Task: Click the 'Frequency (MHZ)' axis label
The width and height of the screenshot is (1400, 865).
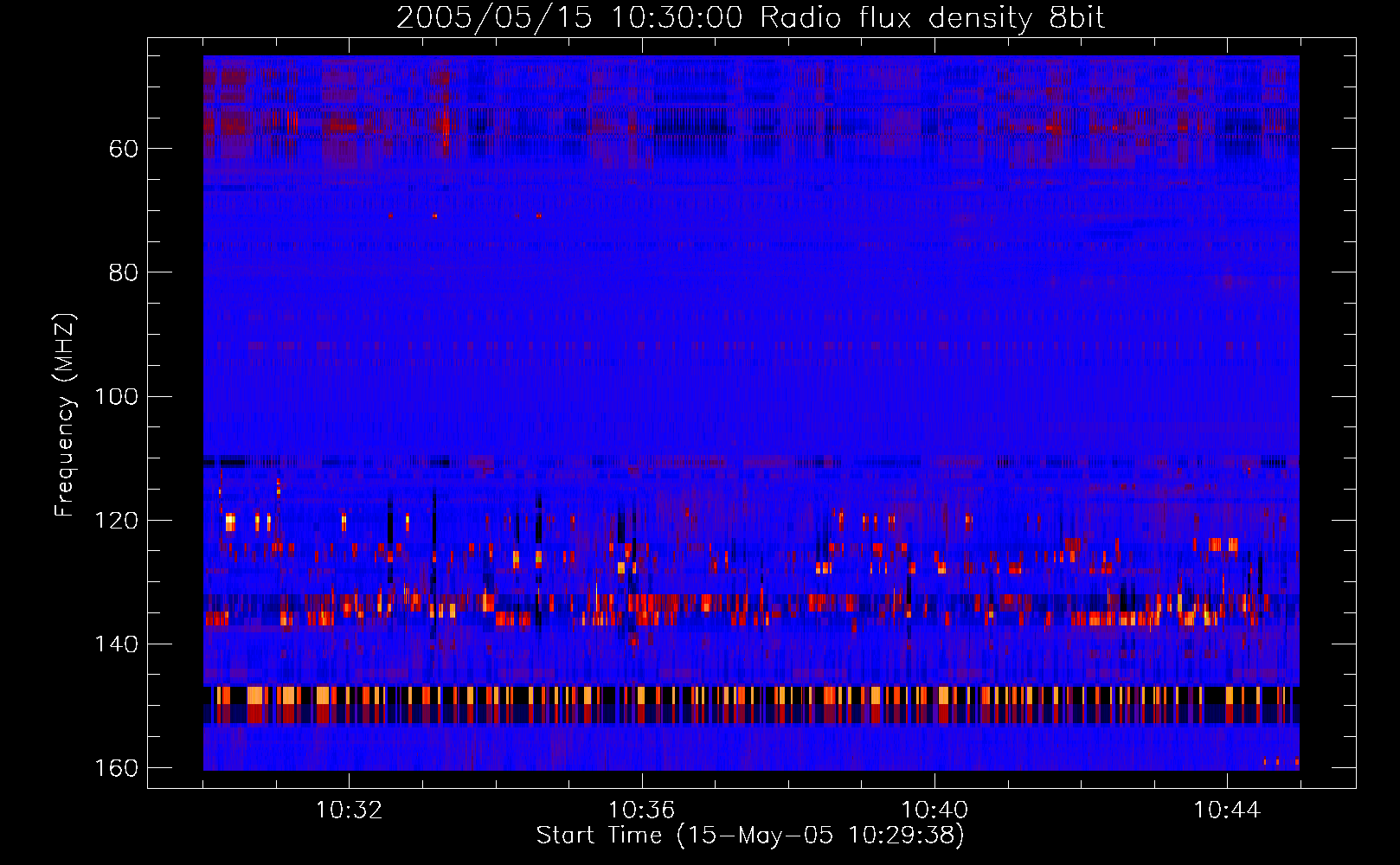Action: (x=65, y=414)
